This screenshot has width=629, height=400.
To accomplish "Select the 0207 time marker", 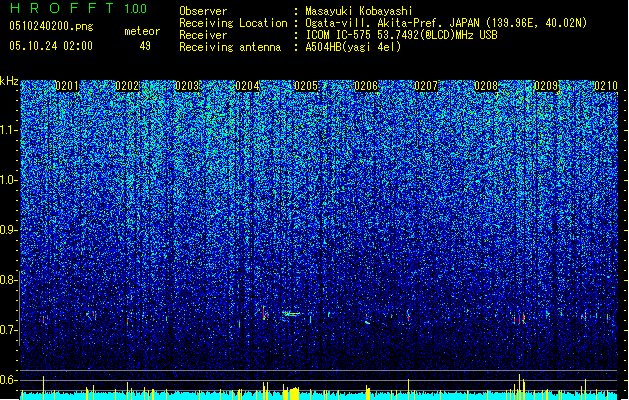I will [x=426, y=86].
